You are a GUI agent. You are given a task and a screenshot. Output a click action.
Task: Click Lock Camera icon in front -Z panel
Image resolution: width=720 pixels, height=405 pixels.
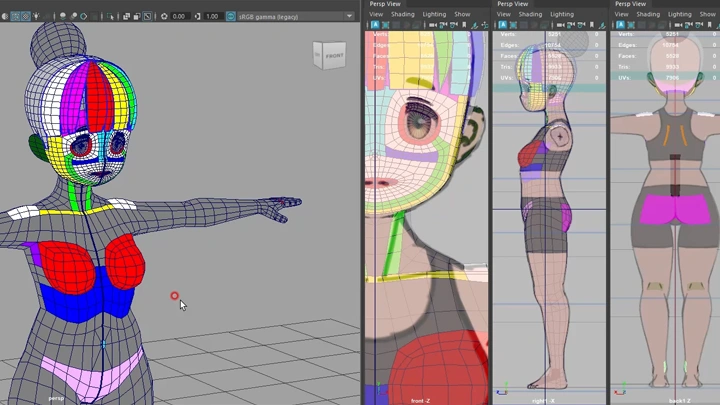click(x=443, y=25)
